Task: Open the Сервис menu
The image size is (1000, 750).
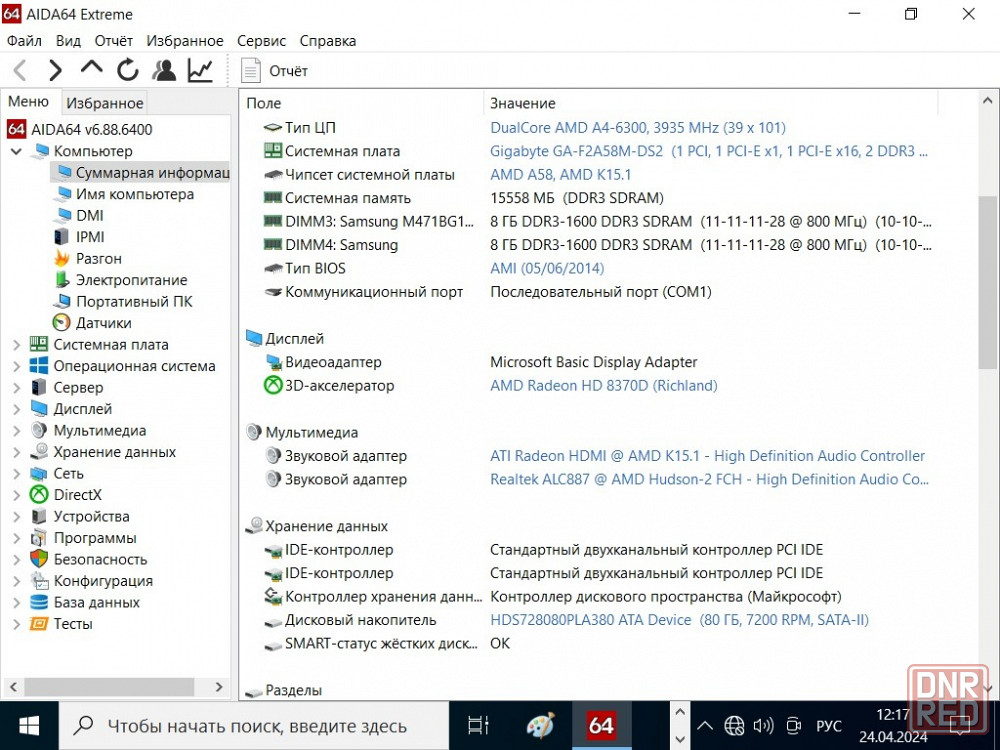Action: click(261, 41)
